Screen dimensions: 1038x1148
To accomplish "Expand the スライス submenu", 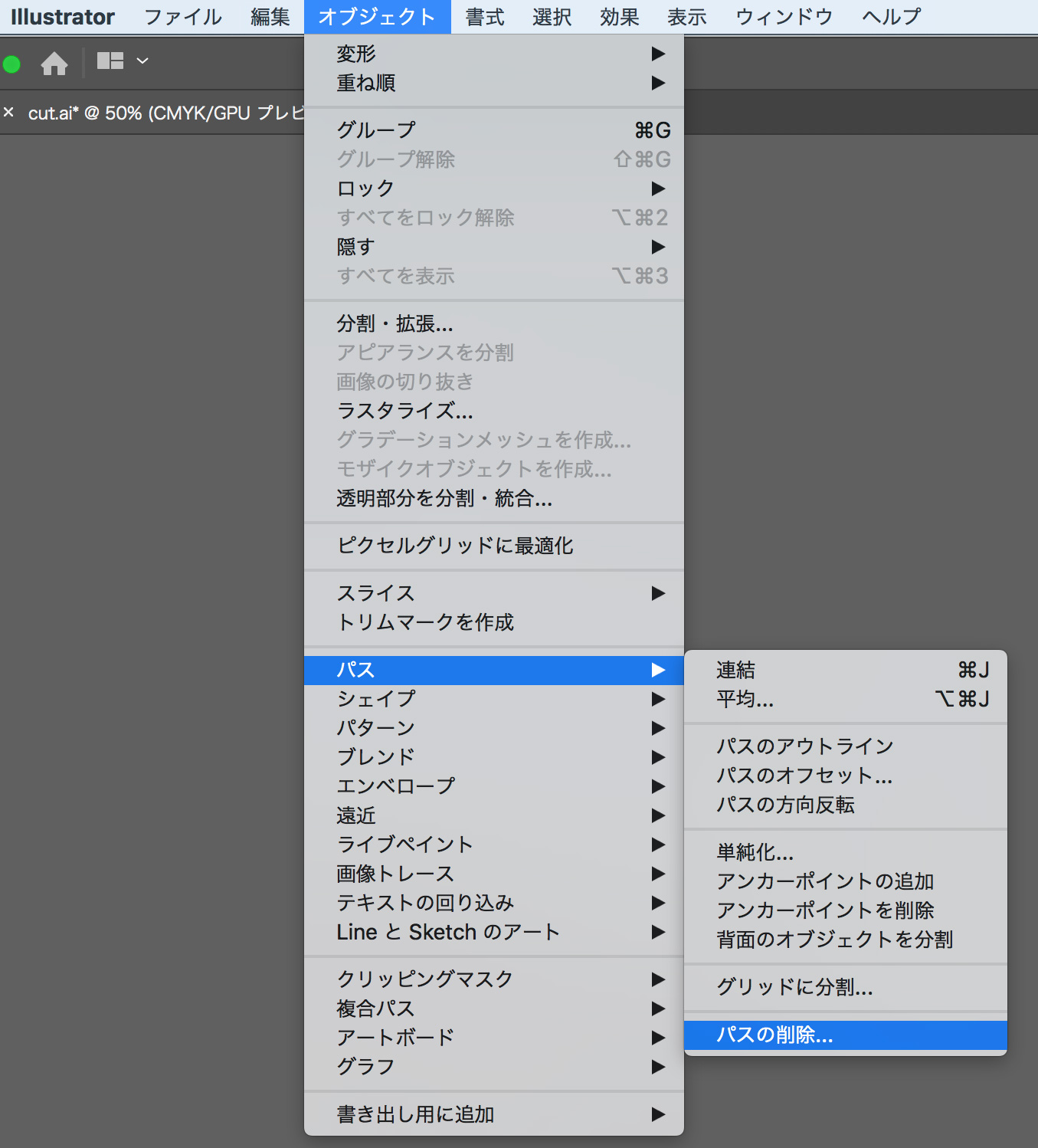I will tap(494, 593).
